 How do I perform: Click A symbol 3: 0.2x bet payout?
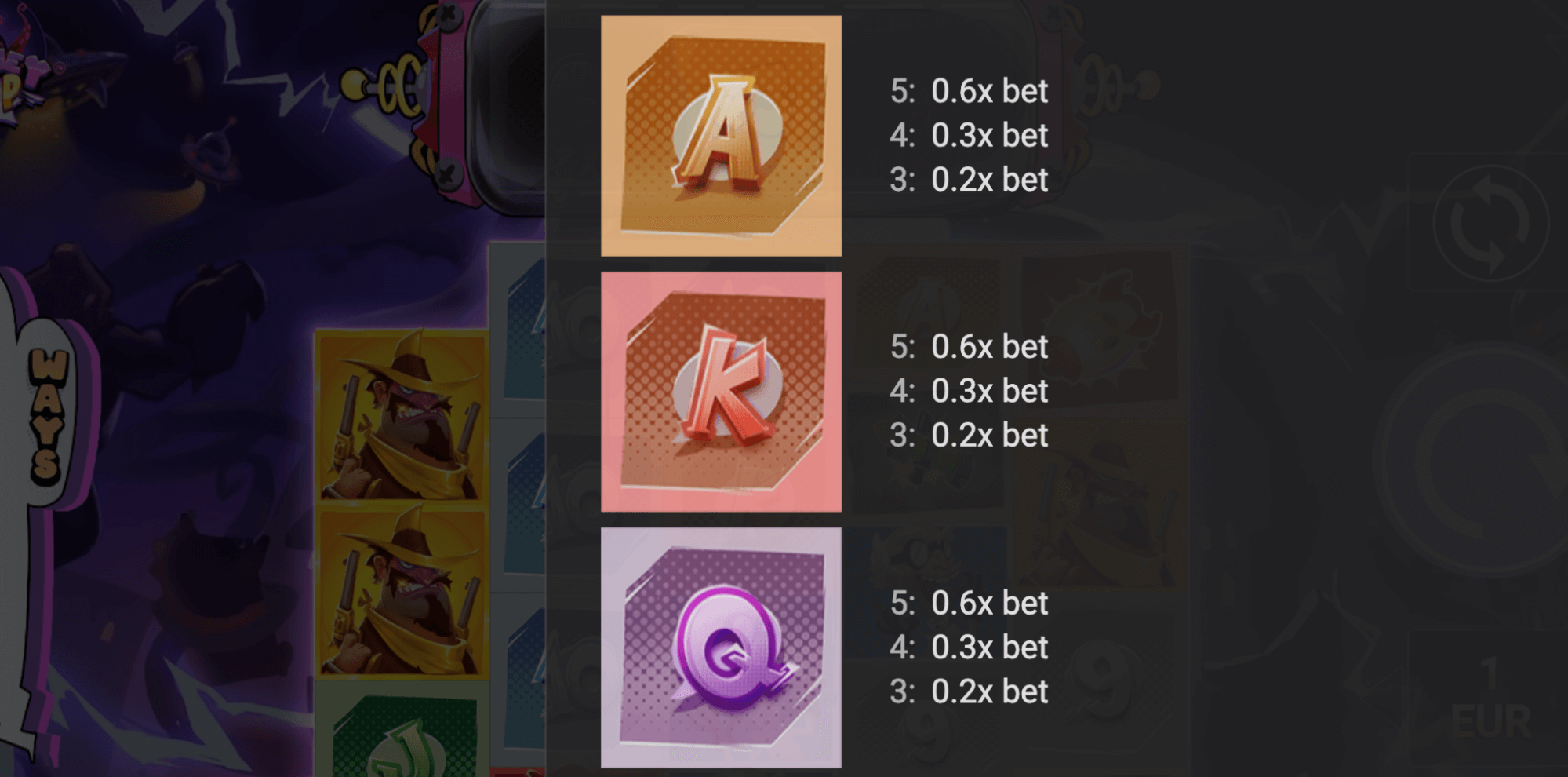[969, 179]
